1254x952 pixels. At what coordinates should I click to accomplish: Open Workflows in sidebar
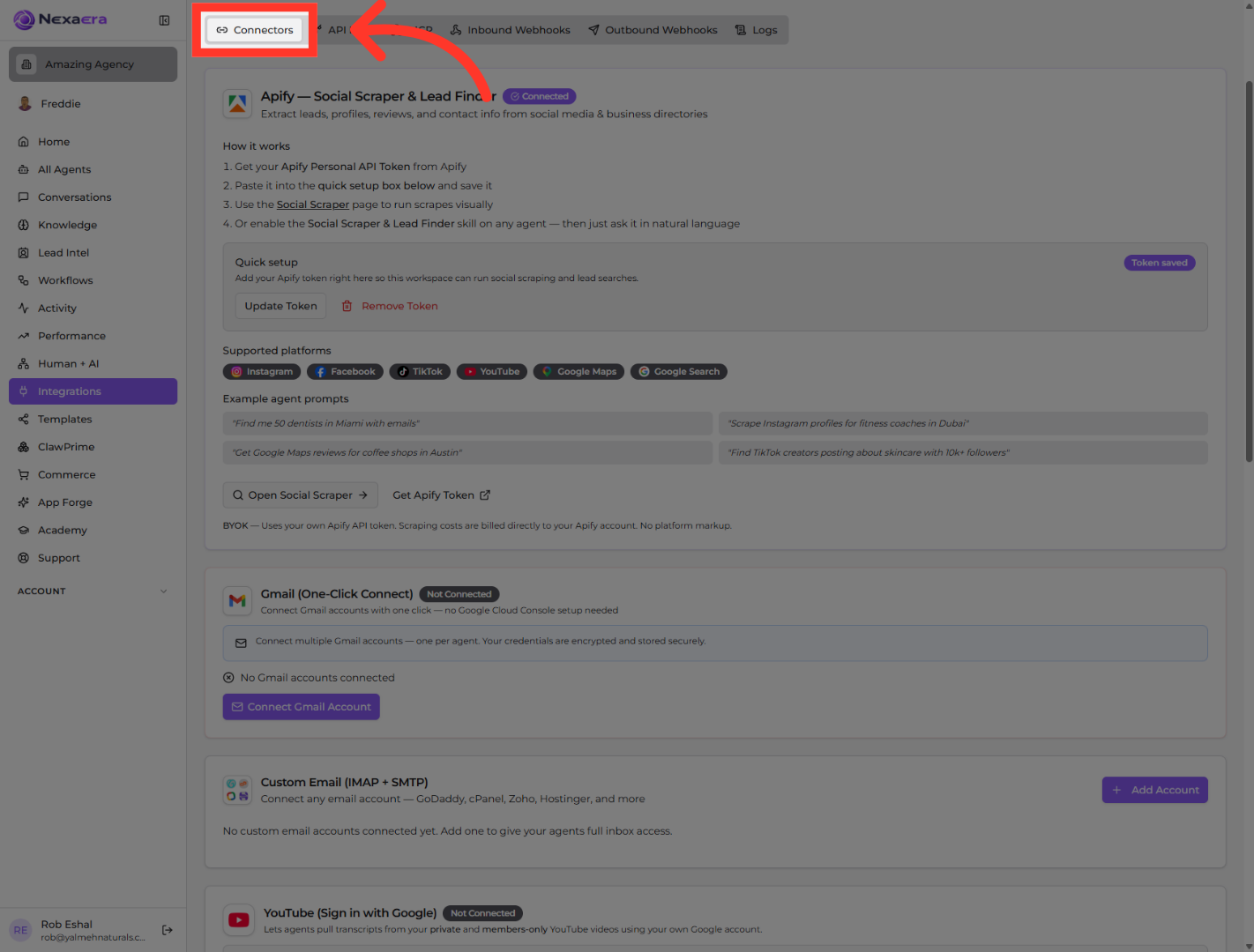click(93, 280)
